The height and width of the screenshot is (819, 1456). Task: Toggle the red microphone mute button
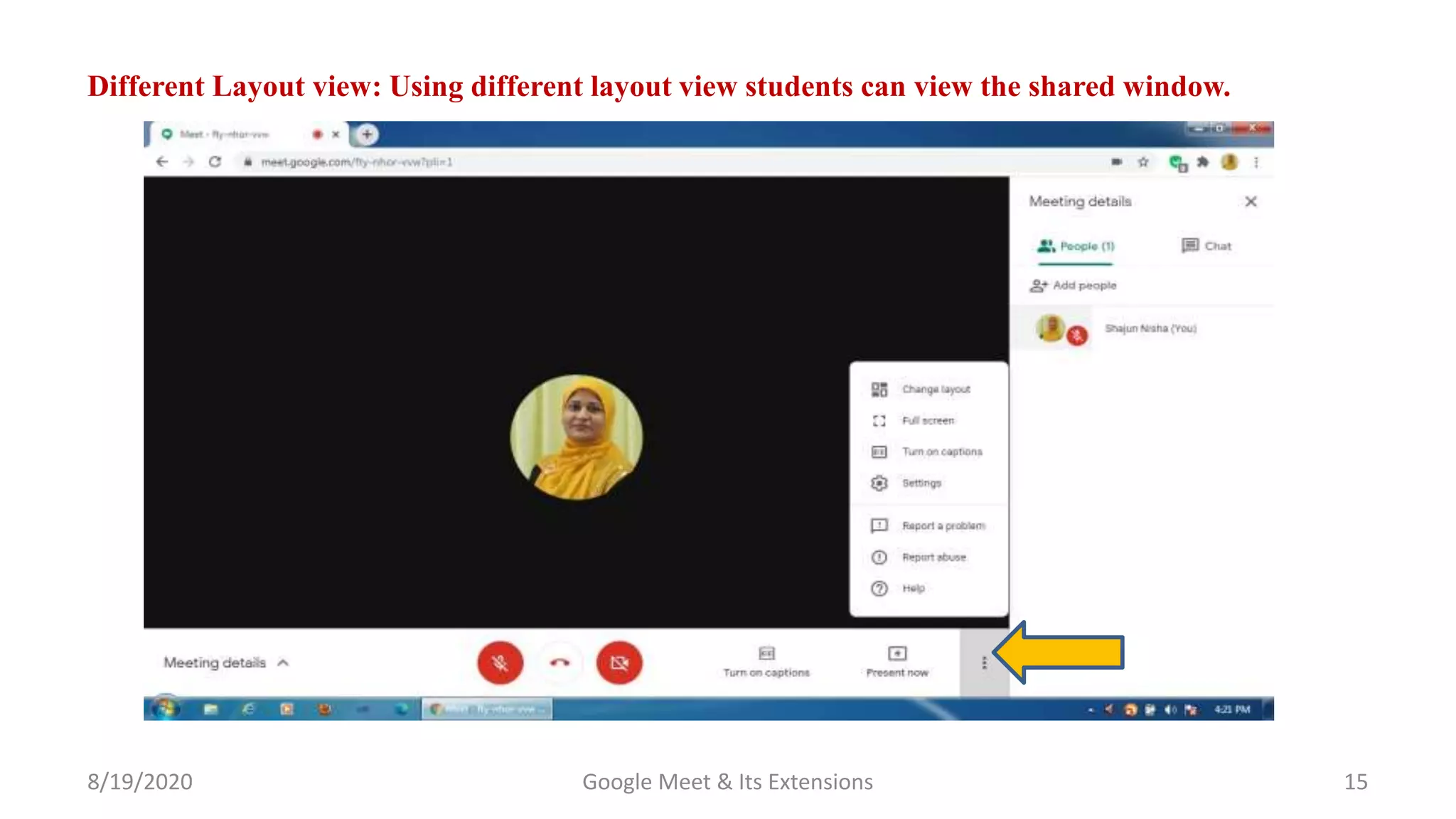tap(500, 663)
